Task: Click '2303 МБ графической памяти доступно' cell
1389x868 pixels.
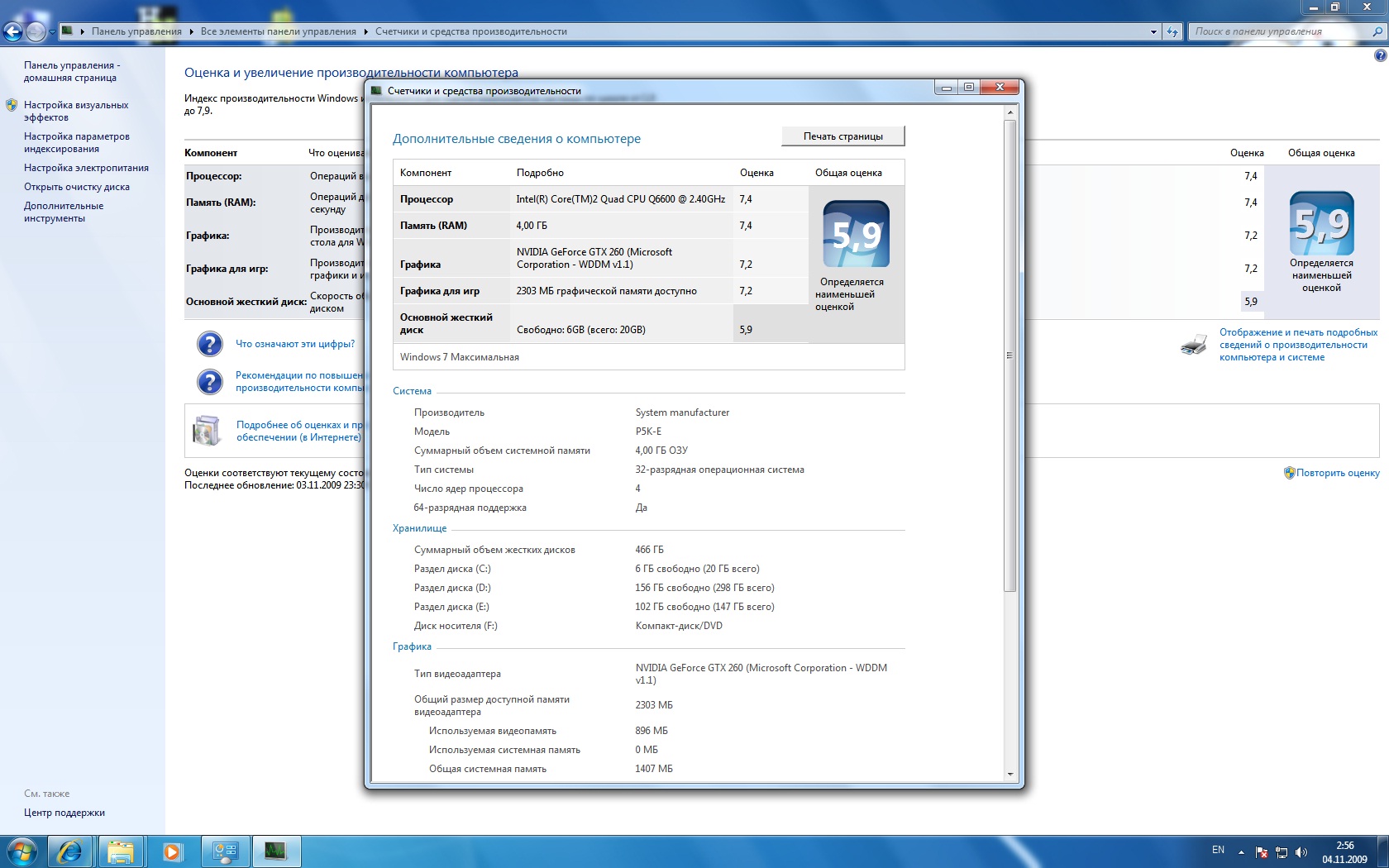Action: (607, 291)
